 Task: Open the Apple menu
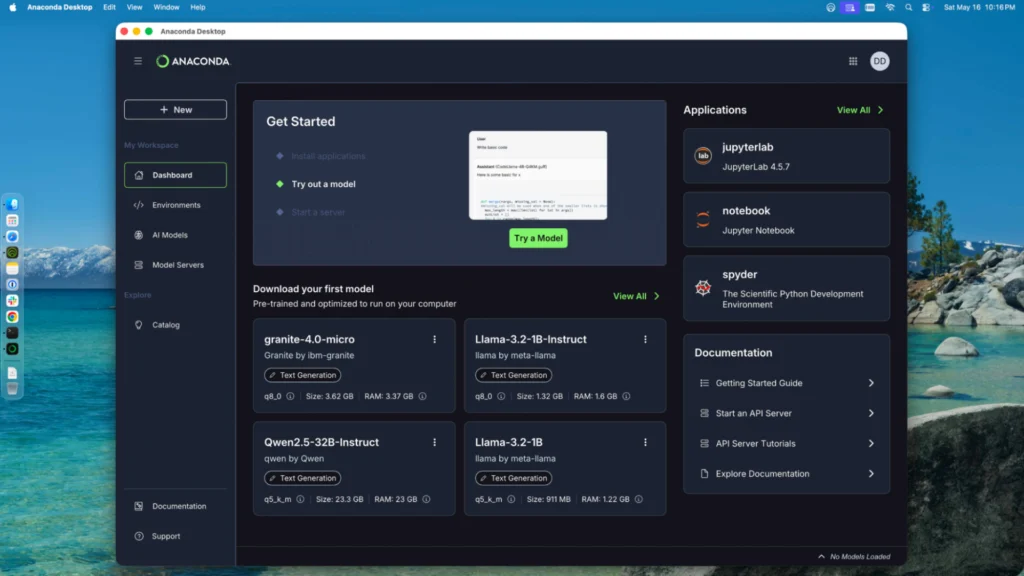coord(12,7)
